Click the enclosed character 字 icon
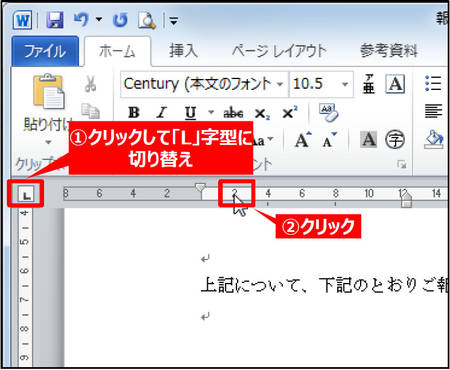This screenshot has height=370, width=450. pos(395,140)
